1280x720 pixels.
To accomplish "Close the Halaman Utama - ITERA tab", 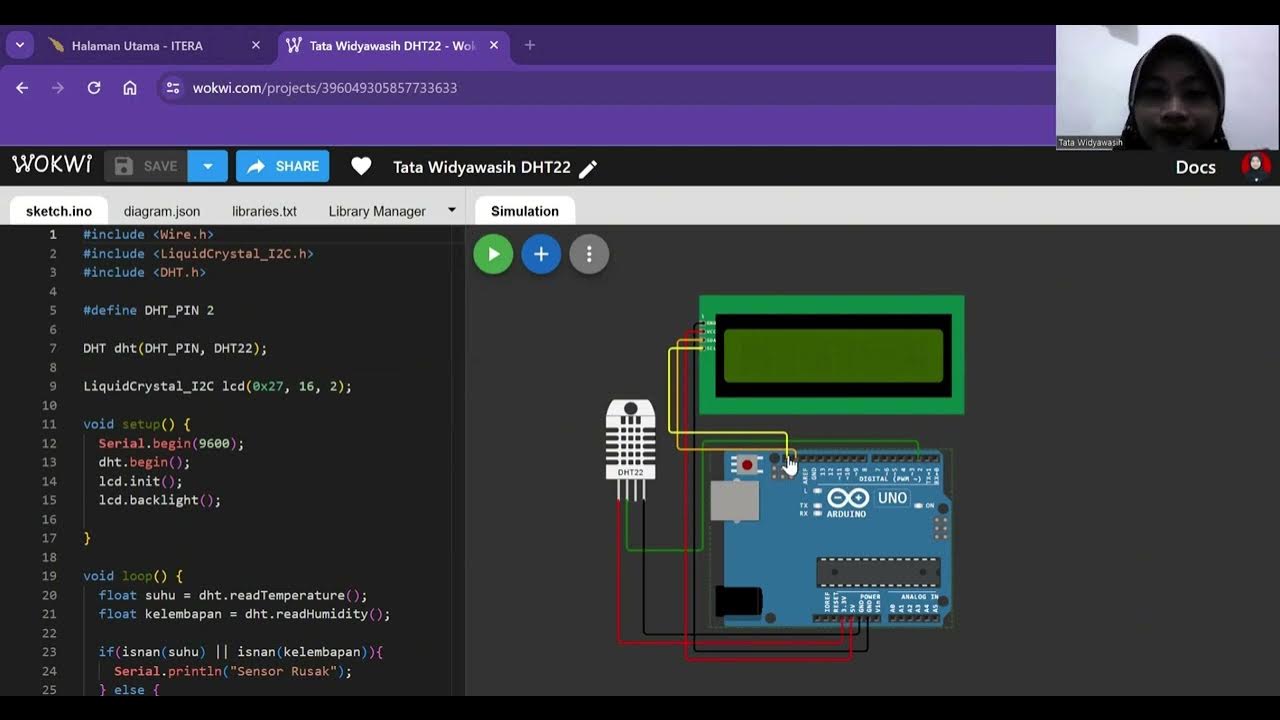I will pos(256,46).
